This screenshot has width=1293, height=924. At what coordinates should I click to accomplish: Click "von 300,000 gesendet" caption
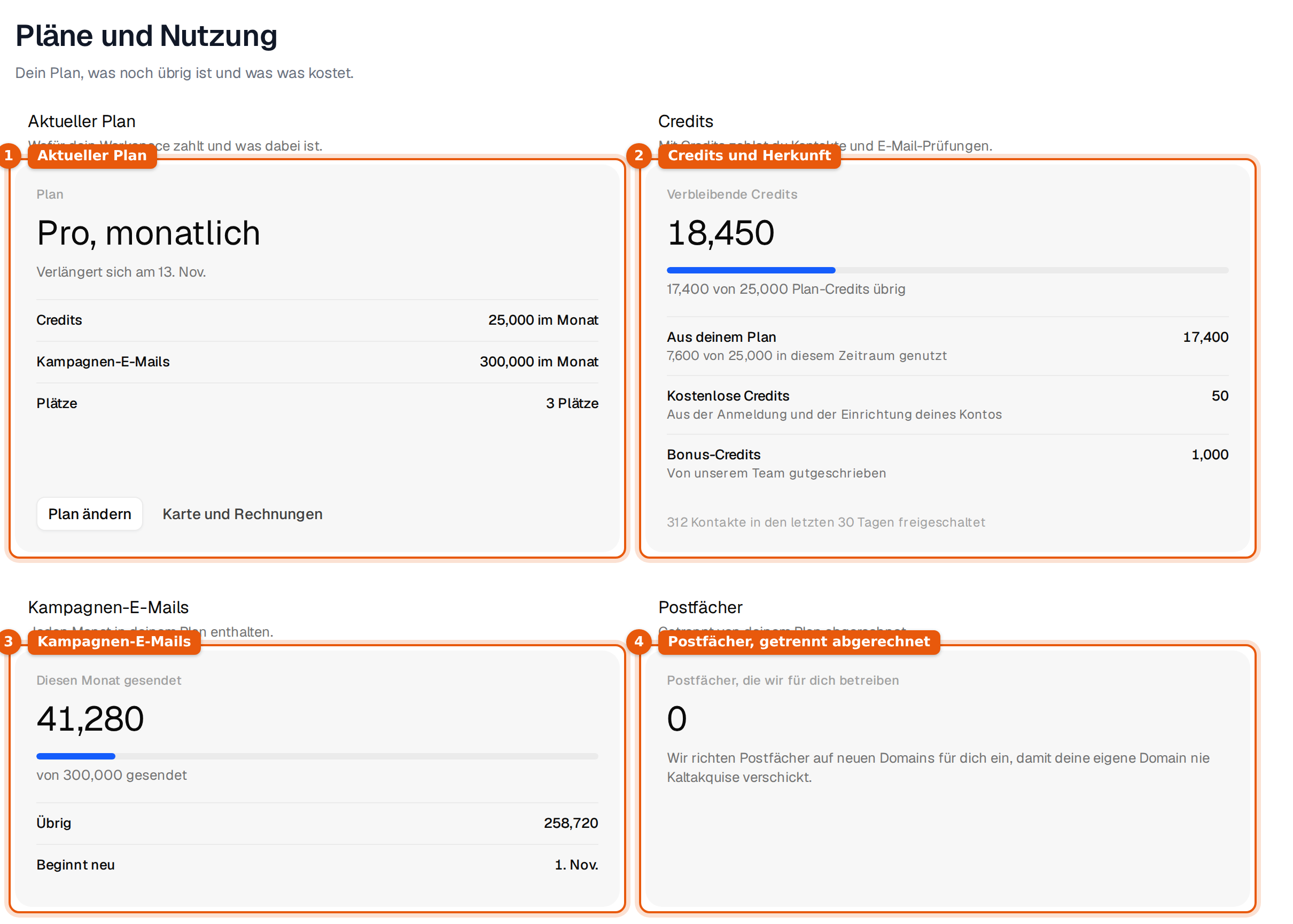112,775
